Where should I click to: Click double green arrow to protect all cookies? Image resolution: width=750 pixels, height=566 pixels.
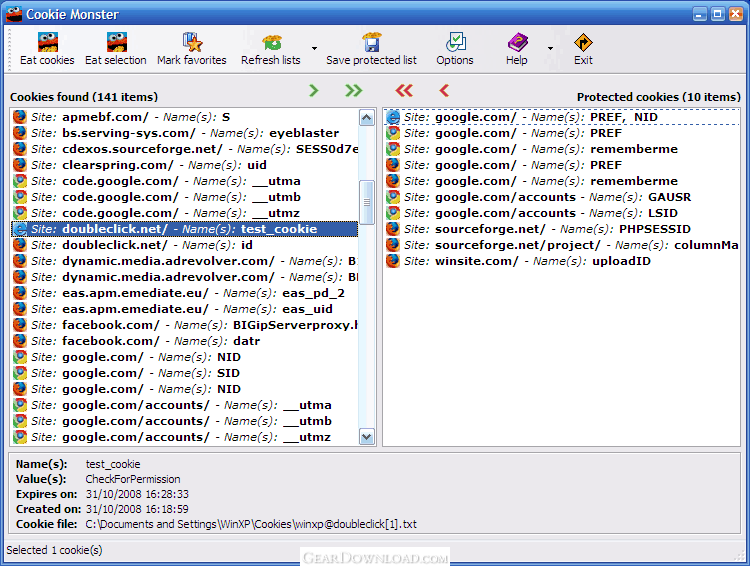[x=353, y=90]
